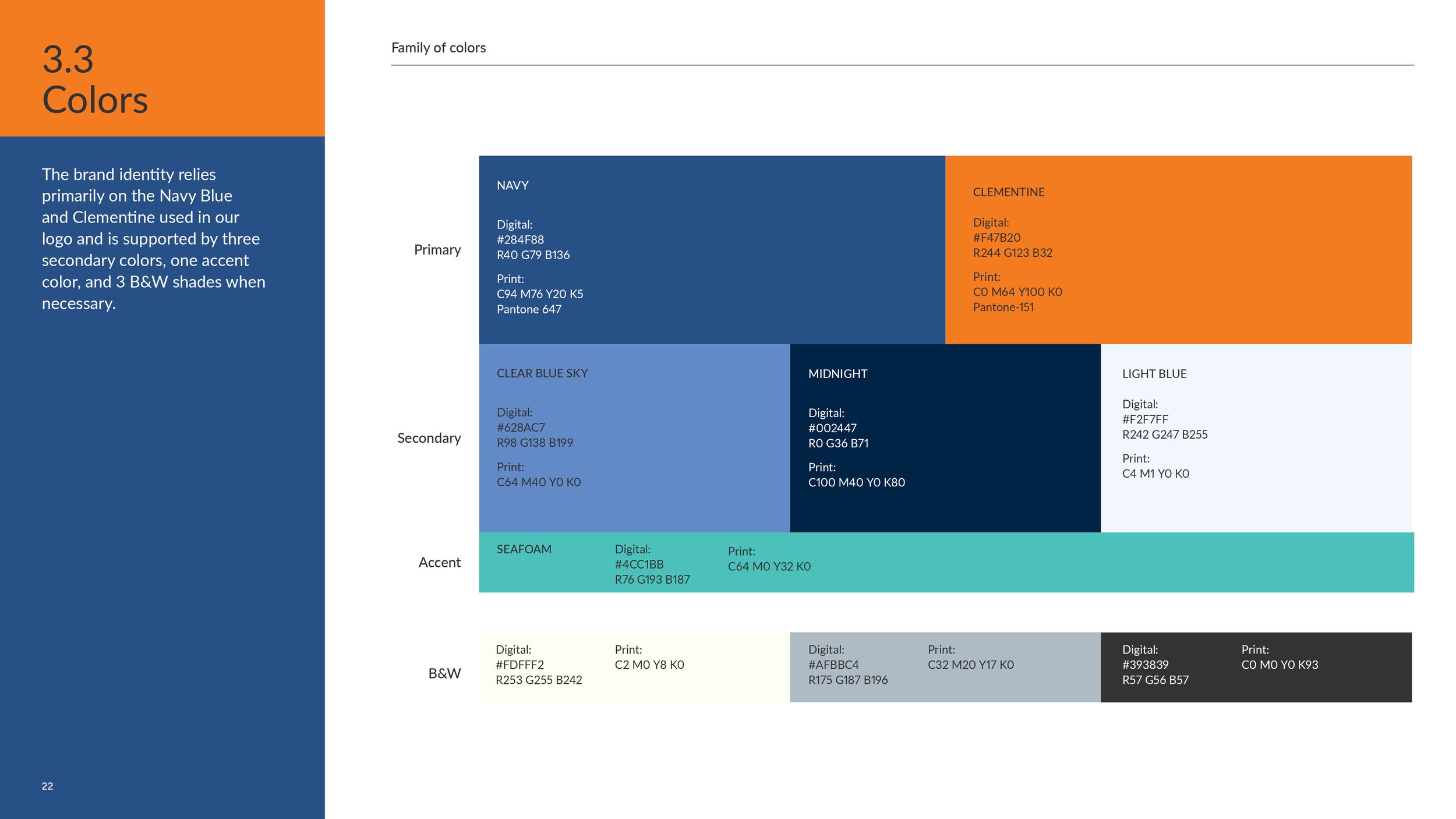The width and height of the screenshot is (1456, 819).
Task: Click the hex code #4CC1BB
Action: (x=639, y=564)
